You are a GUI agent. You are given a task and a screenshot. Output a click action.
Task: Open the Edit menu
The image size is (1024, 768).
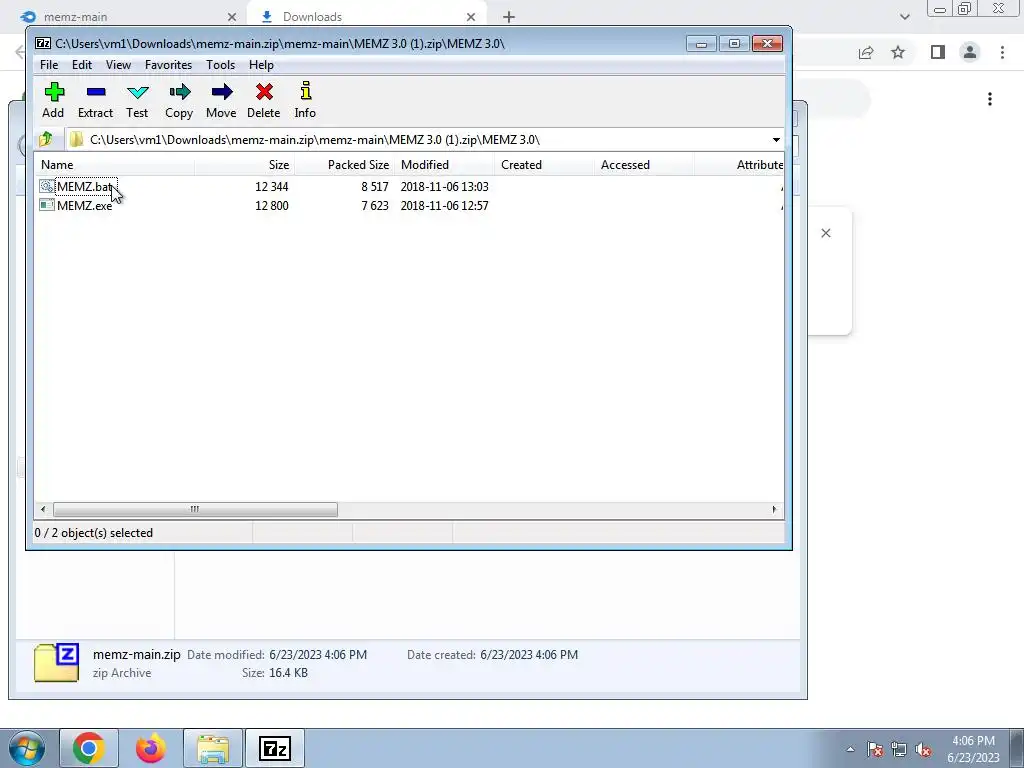pyautogui.click(x=82, y=65)
